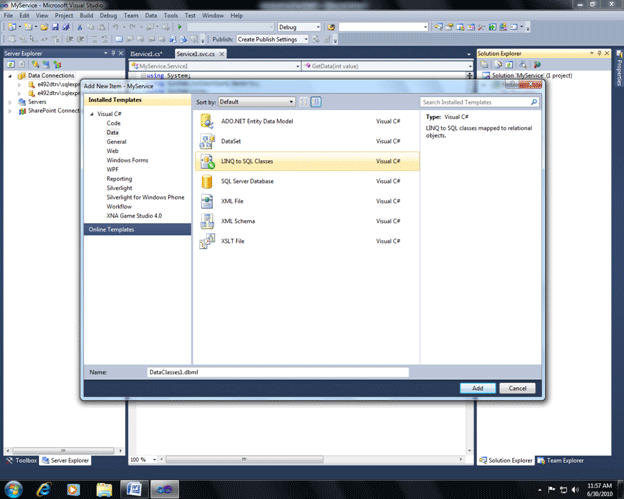The image size is (624, 499).
Task: Toggle the Solution Explorer auto-hide pin
Action: click(599, 53)
